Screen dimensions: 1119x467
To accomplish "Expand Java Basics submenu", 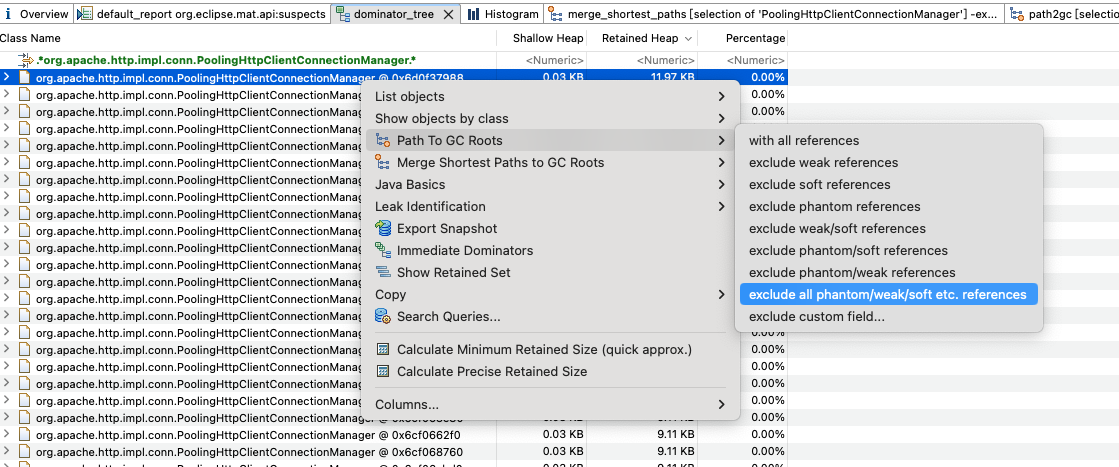I will (548, 184).
